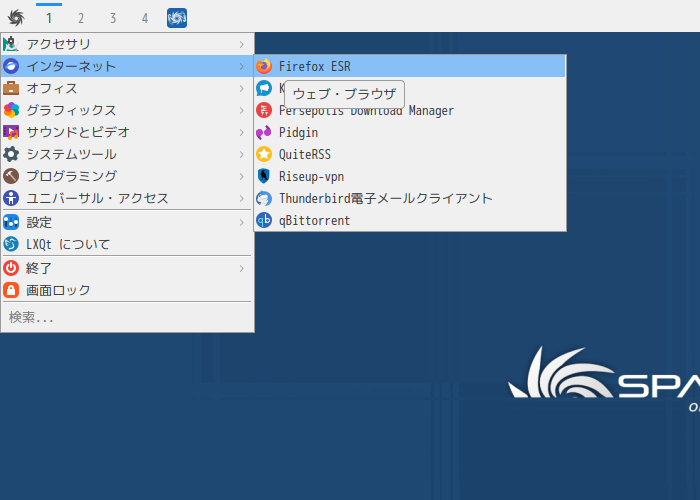Expand the グラフィックス submenu arrow
Screen dimensions: 700x500
click(242, 110)
